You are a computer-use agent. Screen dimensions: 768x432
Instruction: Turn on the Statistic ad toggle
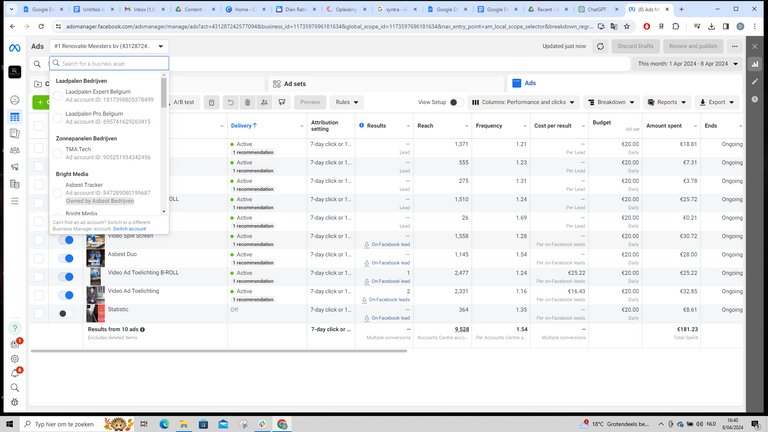[x=66, y=313]
